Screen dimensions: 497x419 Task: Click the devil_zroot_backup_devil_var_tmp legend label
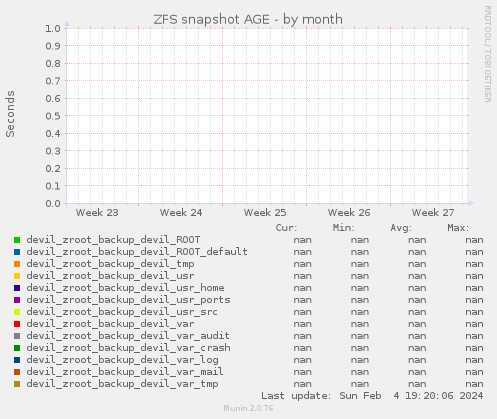pos(122,384)
